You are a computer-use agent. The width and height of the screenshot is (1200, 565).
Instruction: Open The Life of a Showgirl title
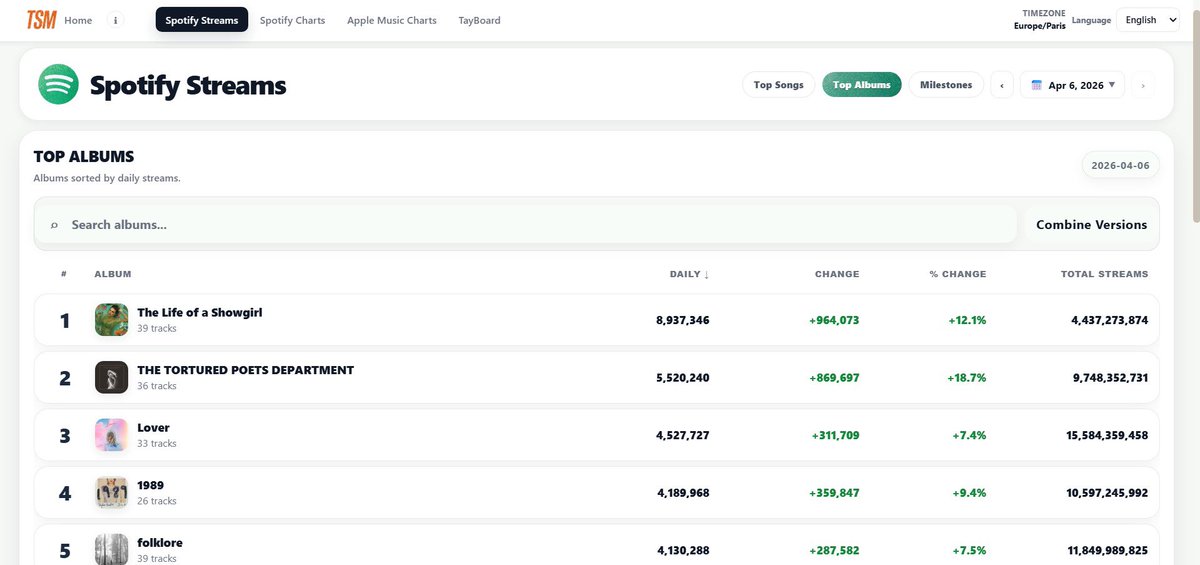(x=200, y=313)
